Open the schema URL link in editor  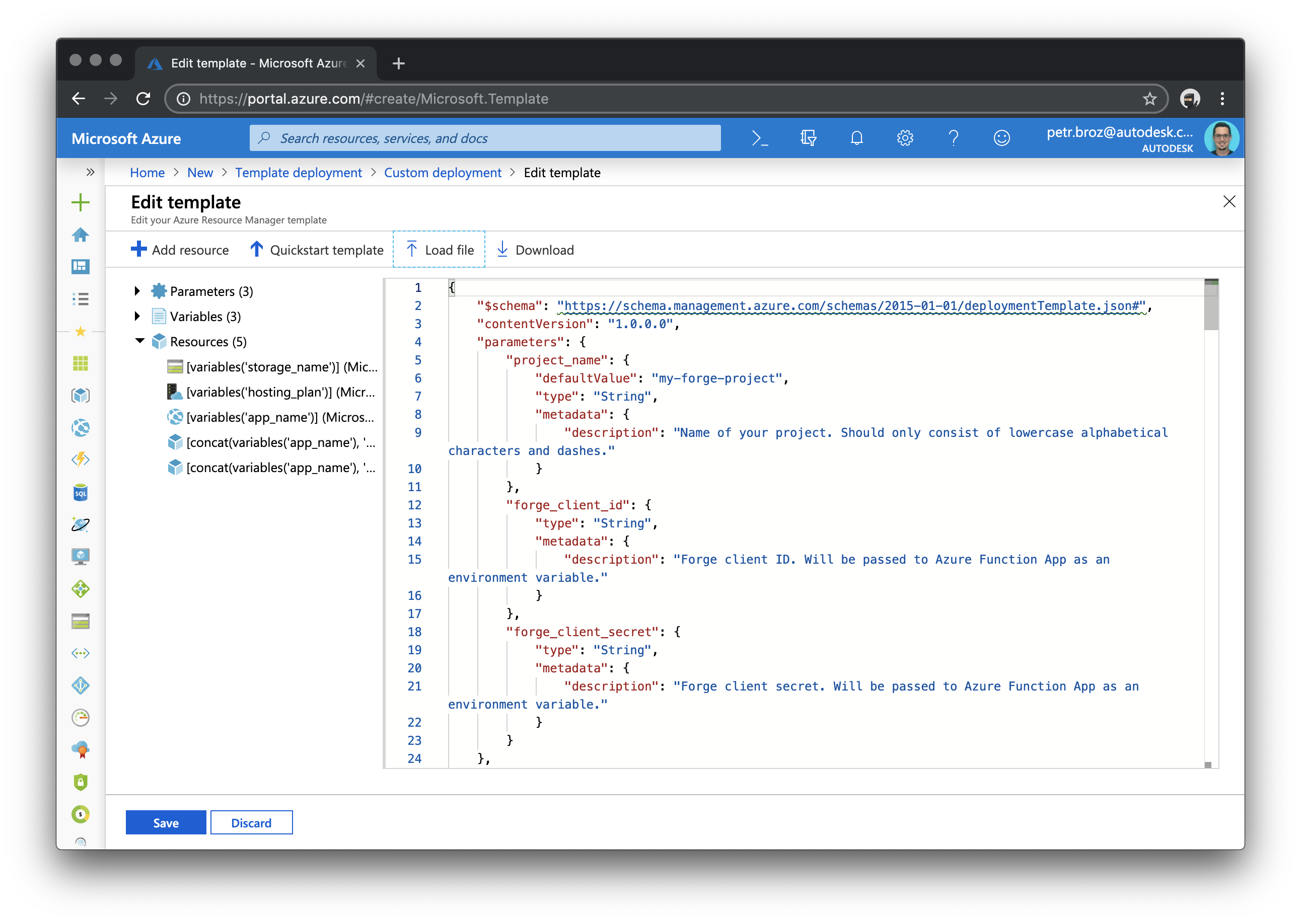coord(851,306)
